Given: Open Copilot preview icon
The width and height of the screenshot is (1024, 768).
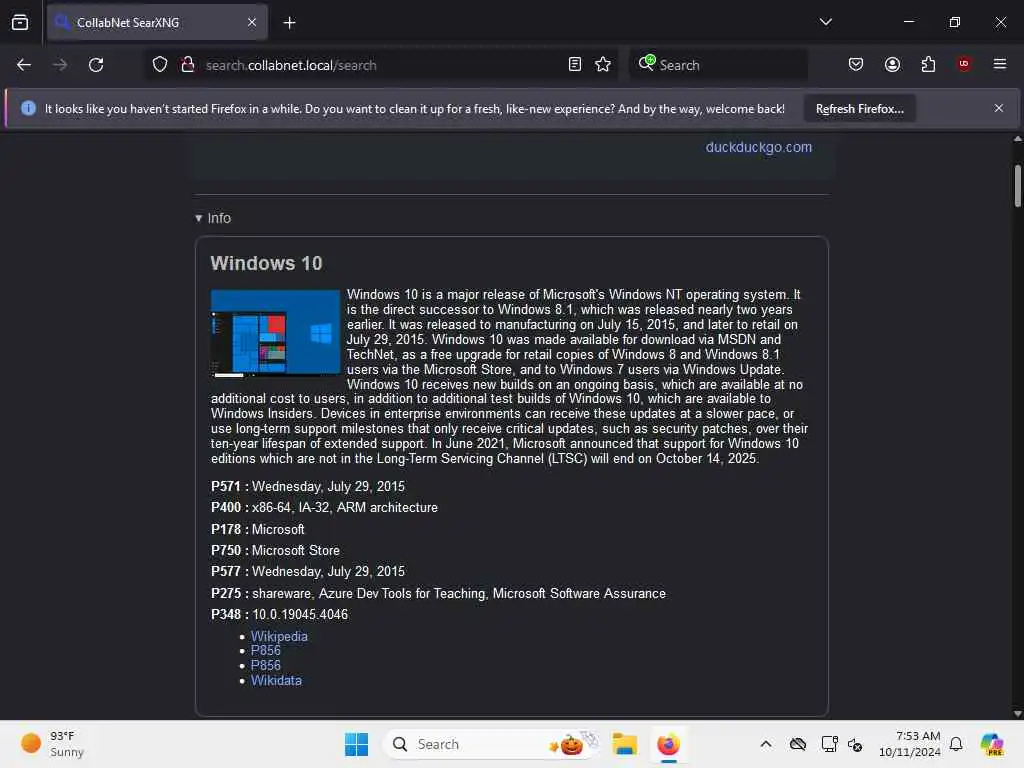Looking at the screenshot, I should pyautogui.click(x=991, y=744).
